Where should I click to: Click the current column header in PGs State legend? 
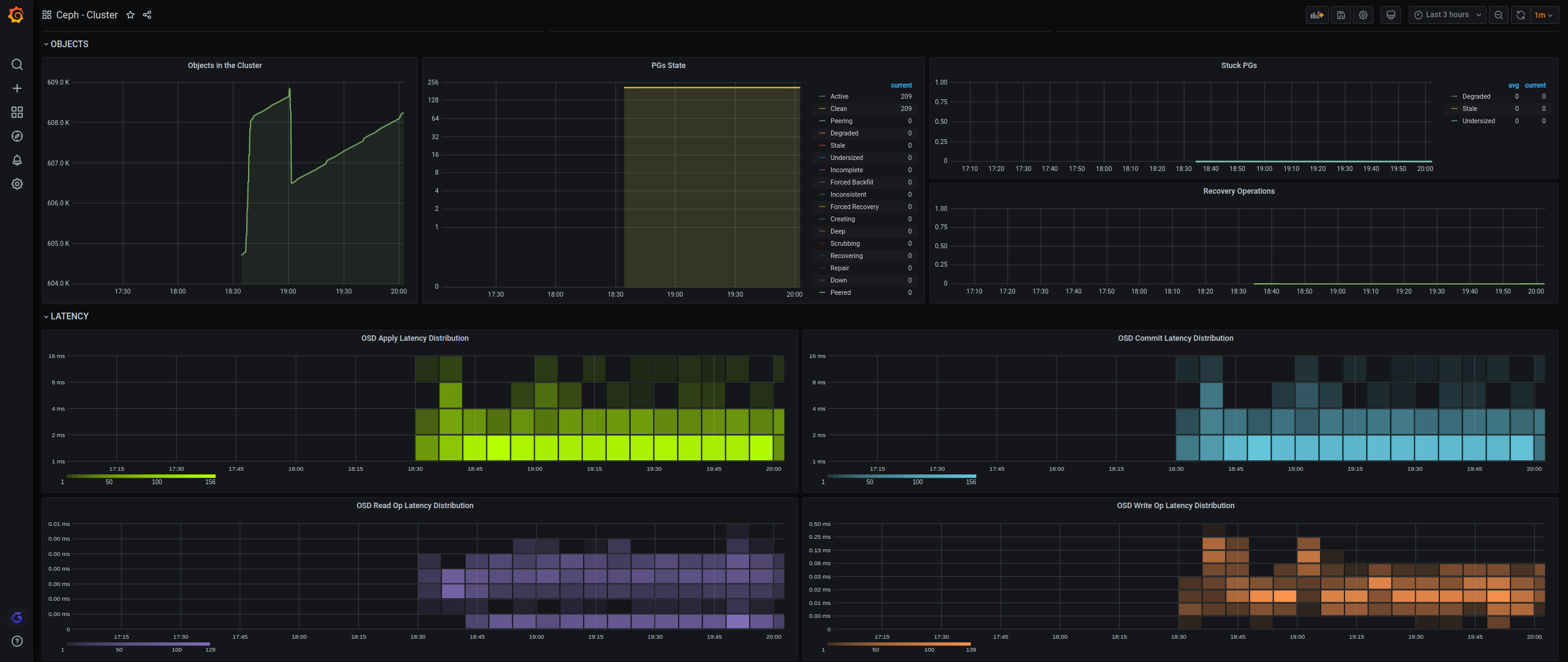click(x=901, y=85)
